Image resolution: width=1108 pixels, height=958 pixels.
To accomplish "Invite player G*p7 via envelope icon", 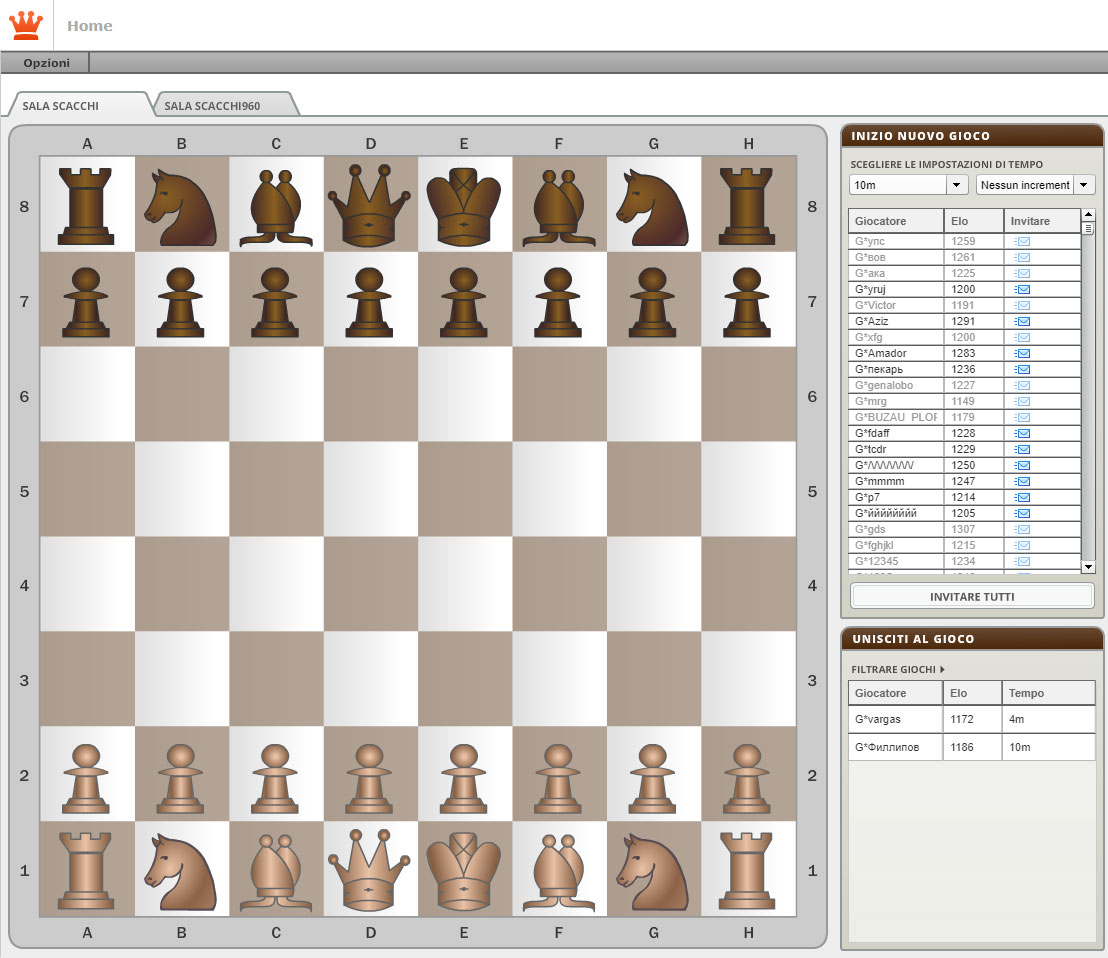I will point(1022,497).
